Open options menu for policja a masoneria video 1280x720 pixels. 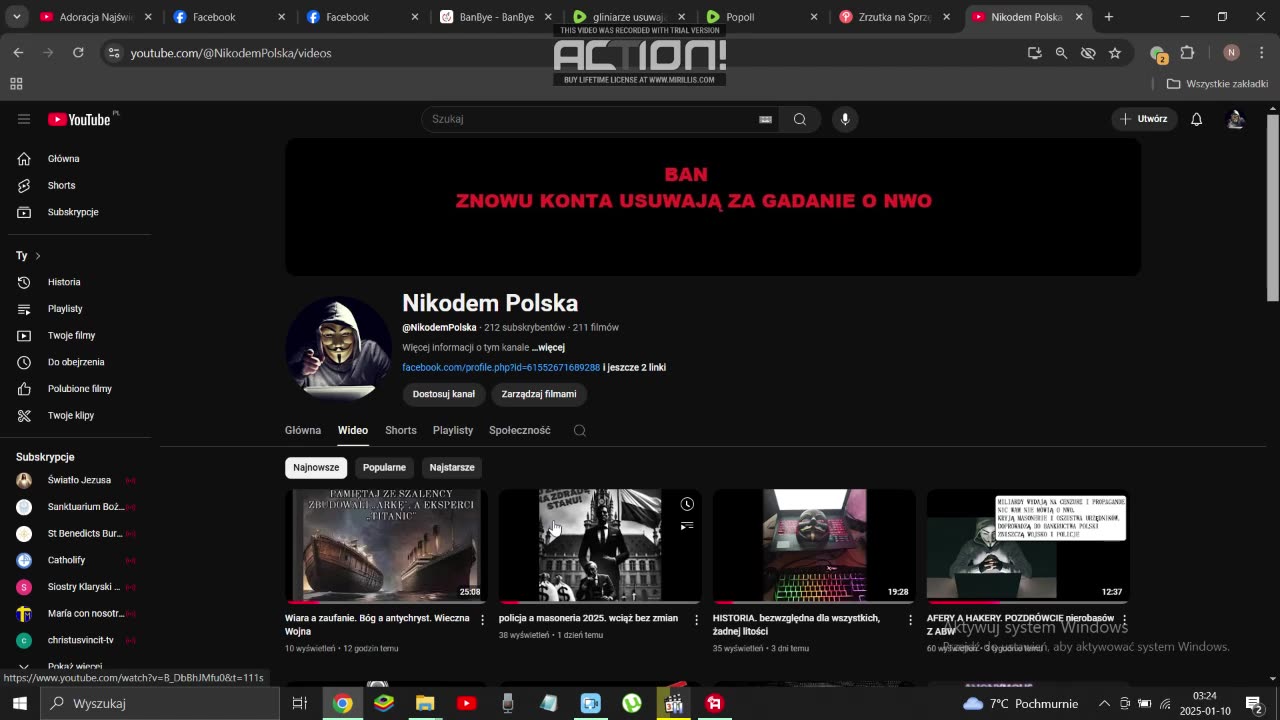[697, 620]
